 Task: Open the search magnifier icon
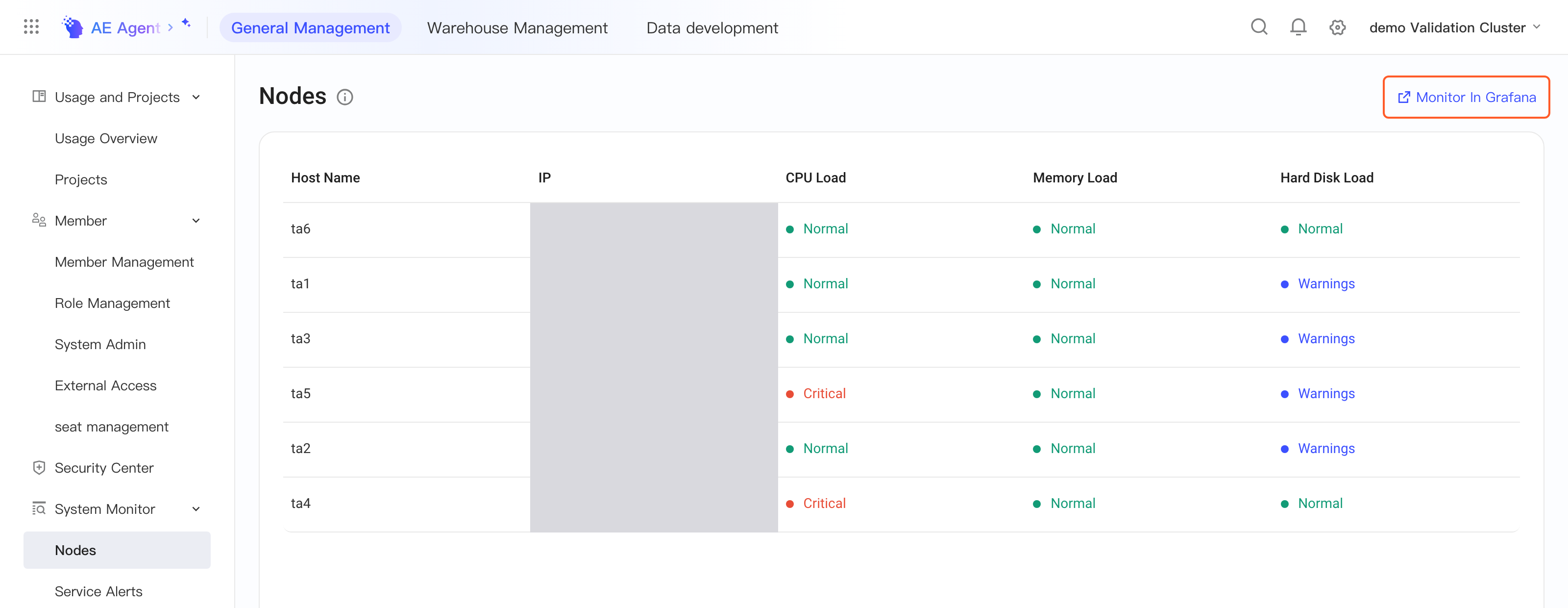tap(1259, 27)
